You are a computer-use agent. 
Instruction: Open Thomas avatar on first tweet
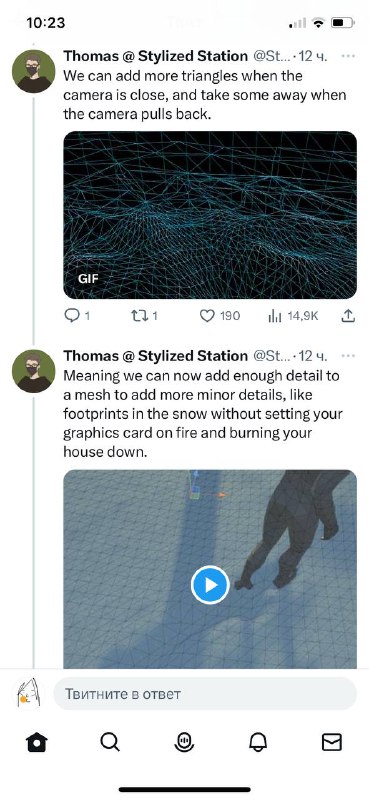tap(34, 71)
